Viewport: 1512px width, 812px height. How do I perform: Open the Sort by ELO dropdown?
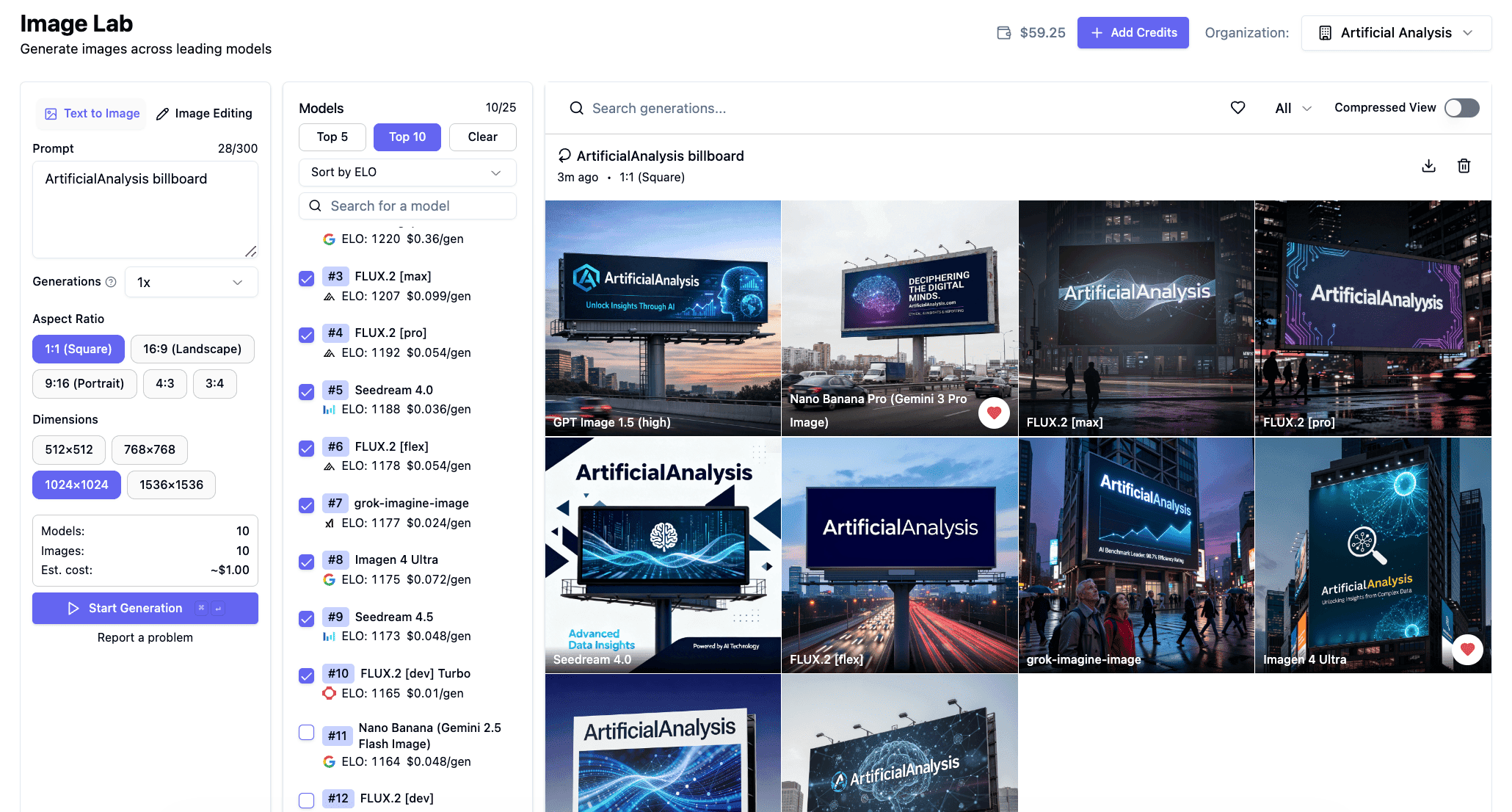(x=407, y=173)
